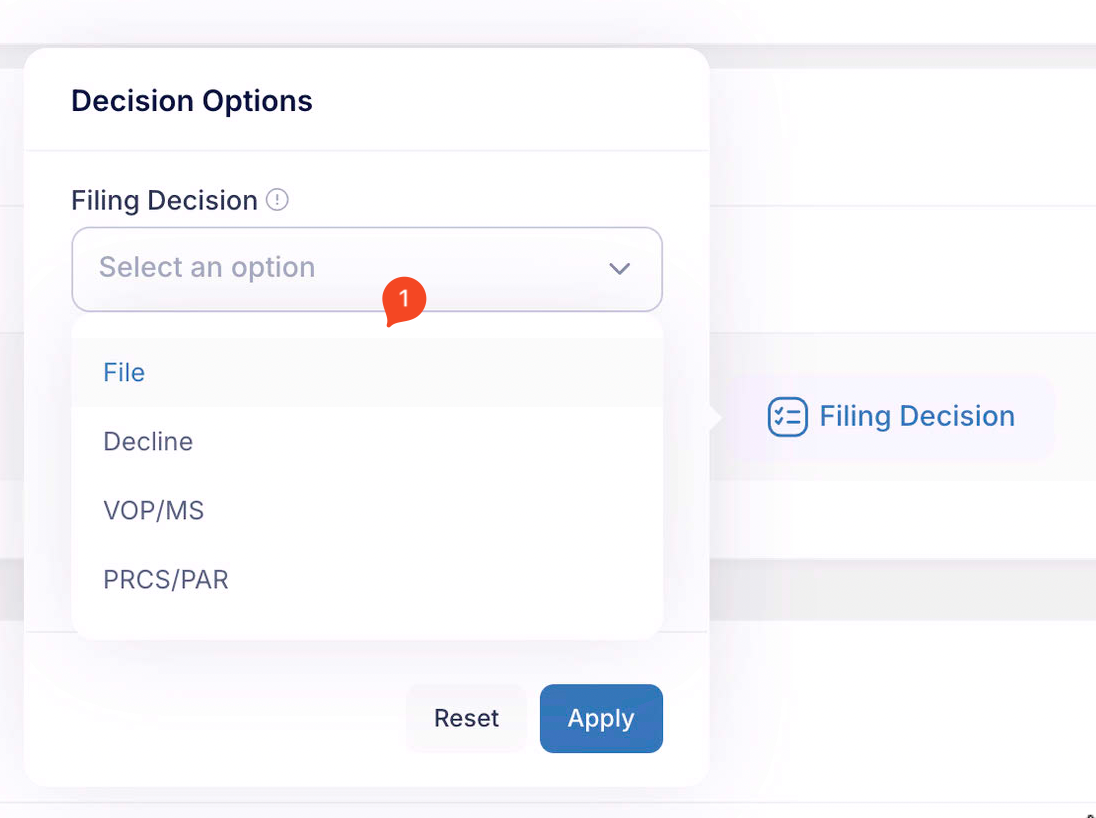
Task: Select the Decline option
Action: click(x=367, y=441)
